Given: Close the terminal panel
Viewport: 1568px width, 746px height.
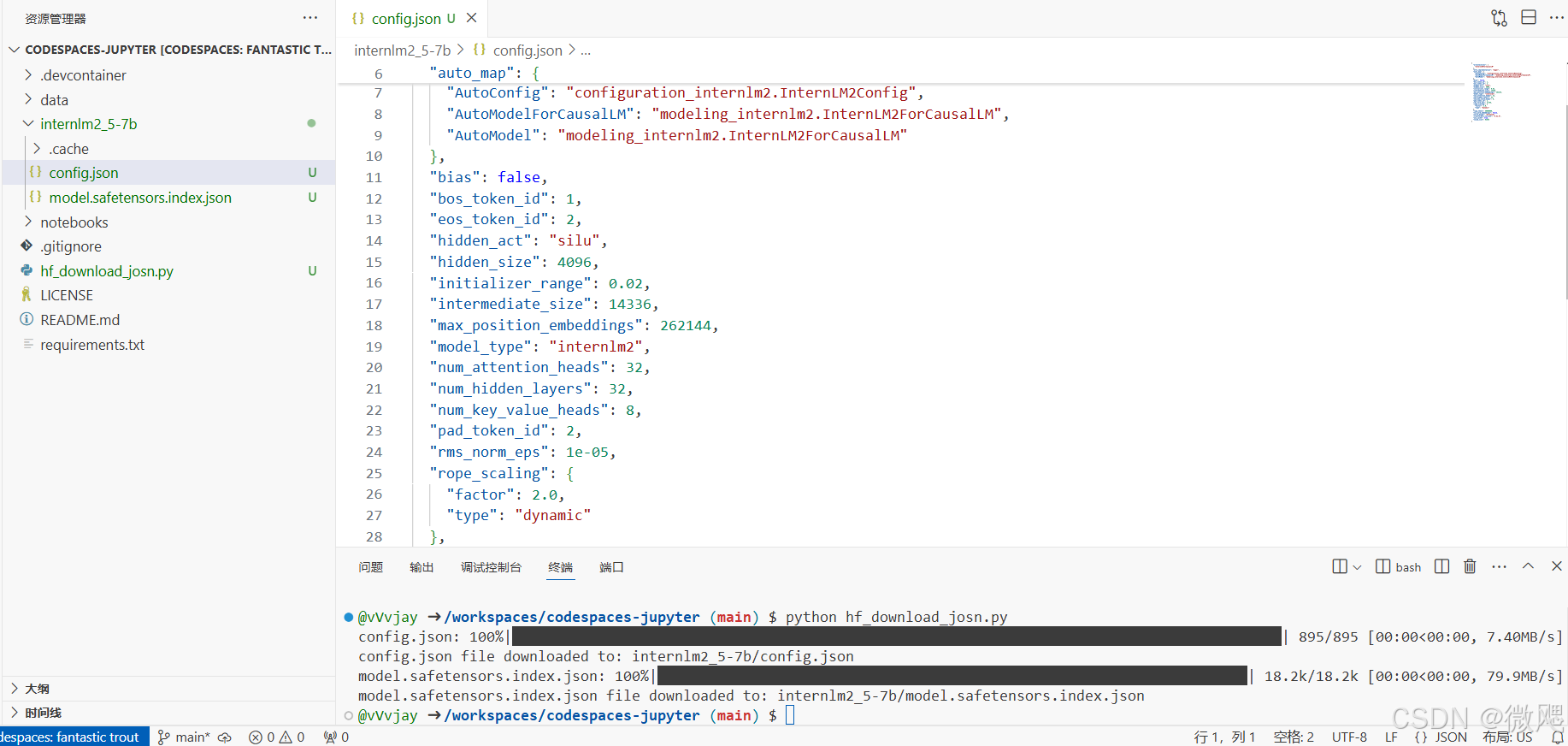Looking at the screenshot, I should point(1557,566).
